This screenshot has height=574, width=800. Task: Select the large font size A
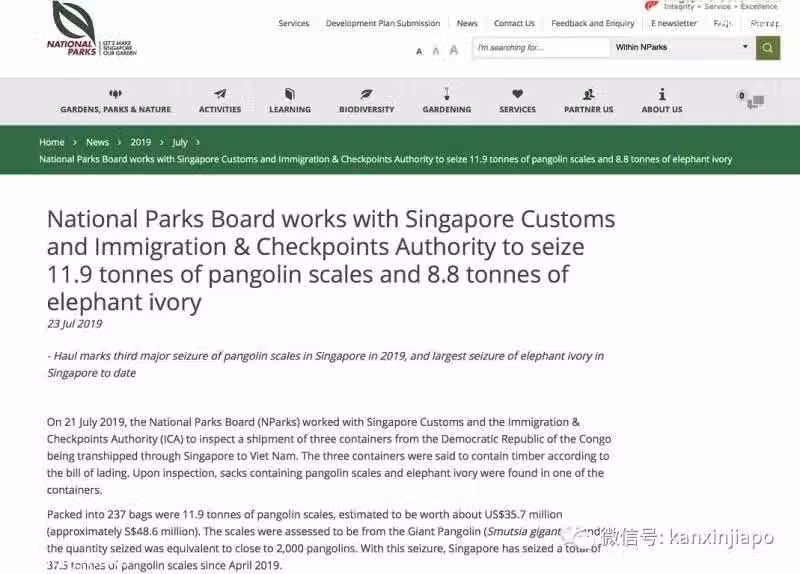tap(454, 50)
